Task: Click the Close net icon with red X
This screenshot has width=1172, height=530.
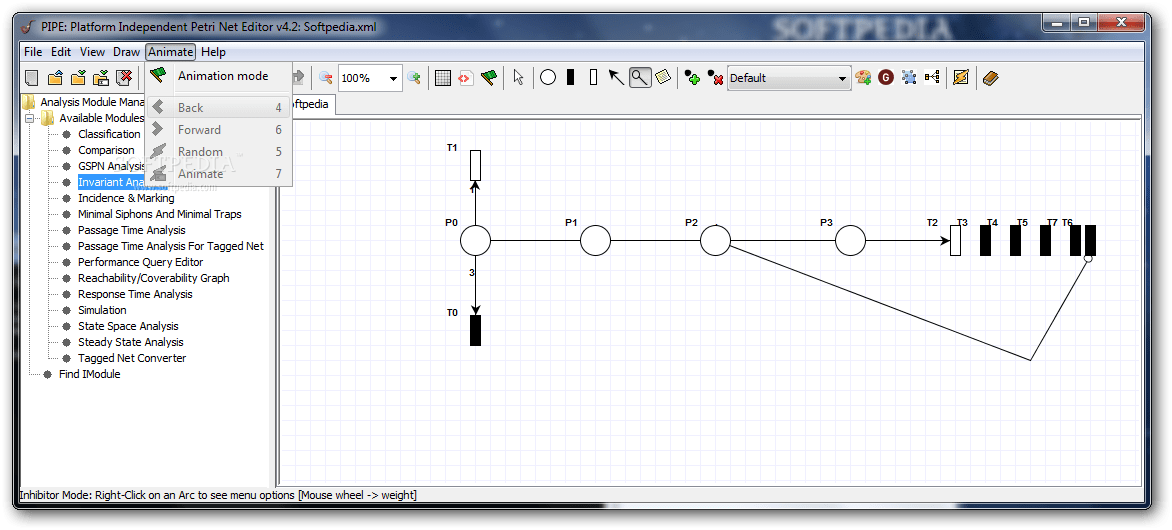Action: pyautogui.click(x=124, y=78)
